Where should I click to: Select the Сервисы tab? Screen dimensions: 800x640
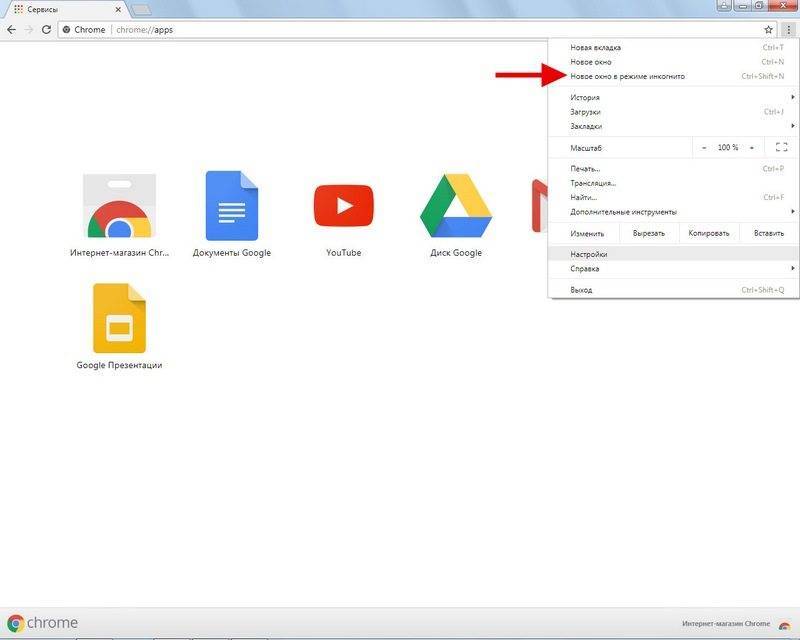point(65,9)
